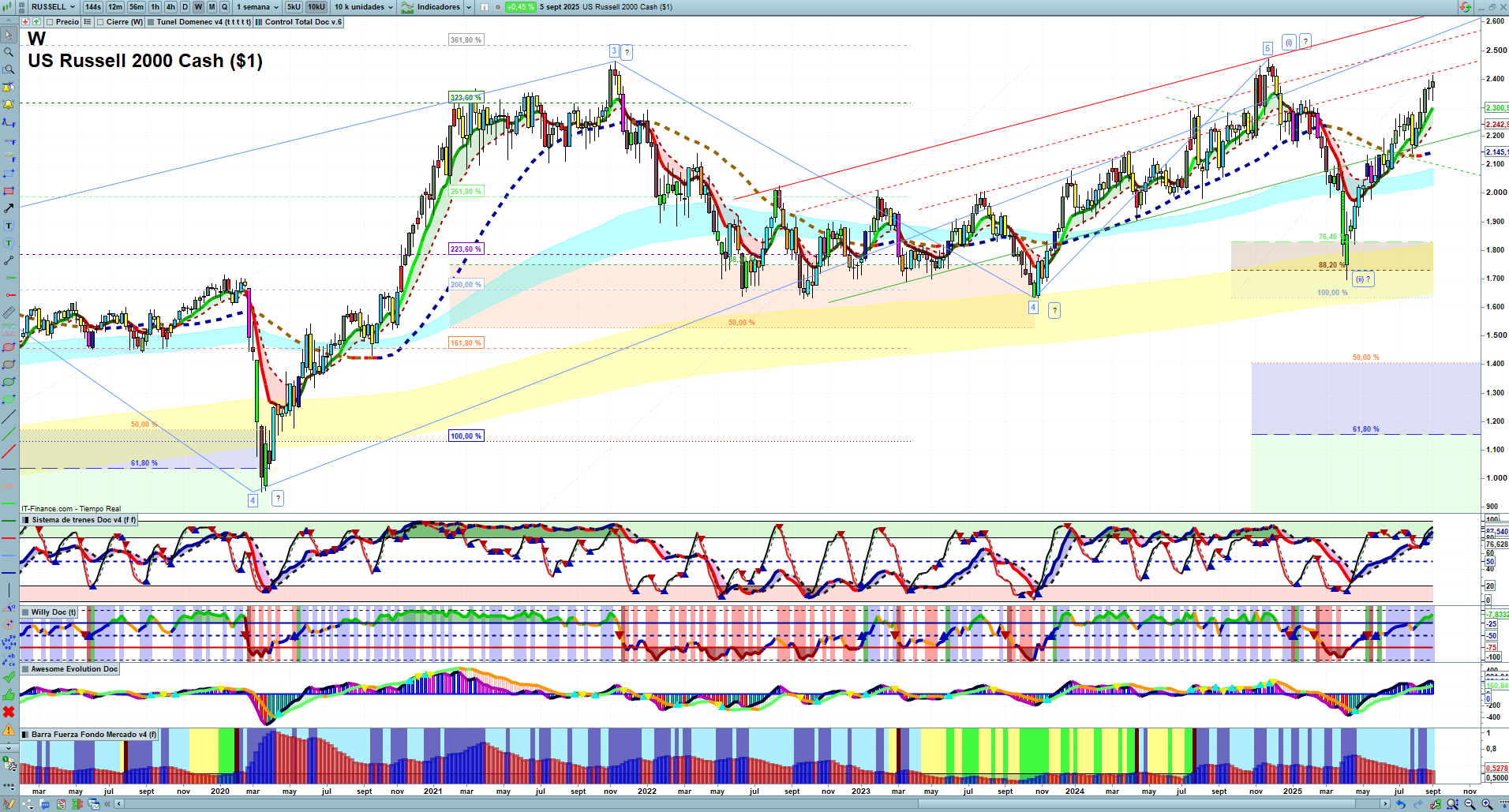Select the text box T tool
Viewport: 1509px width, 812px height.
pyautogui.click(x=9, y=226)
